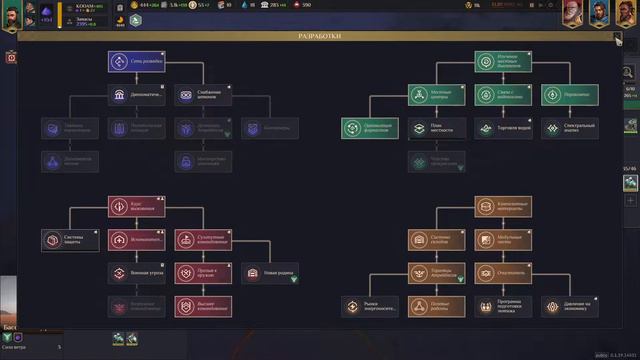Open the Дипломатиче... node with bank icon

(x=136, y=95)
